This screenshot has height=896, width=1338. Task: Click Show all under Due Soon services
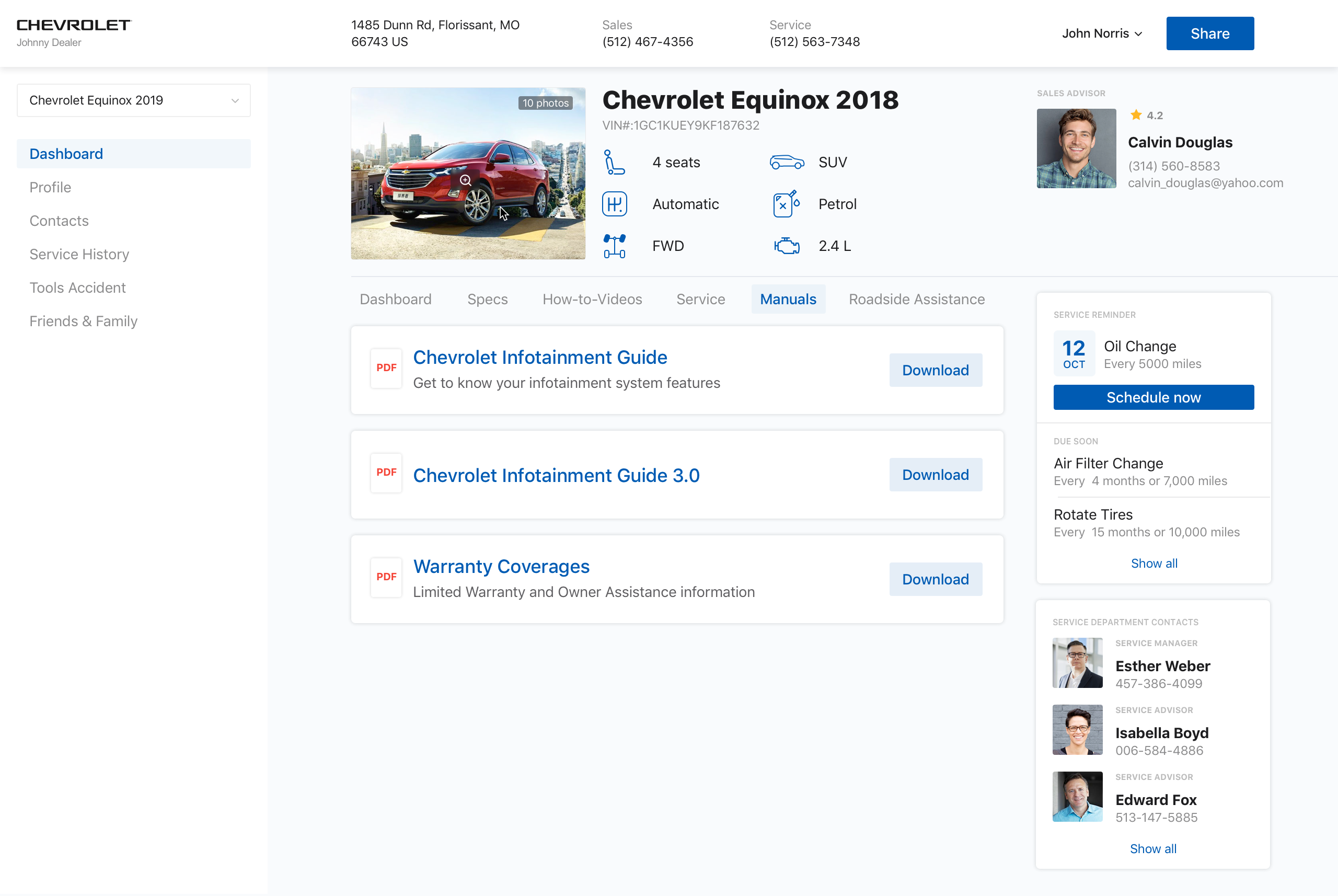tap(1154, 564)
